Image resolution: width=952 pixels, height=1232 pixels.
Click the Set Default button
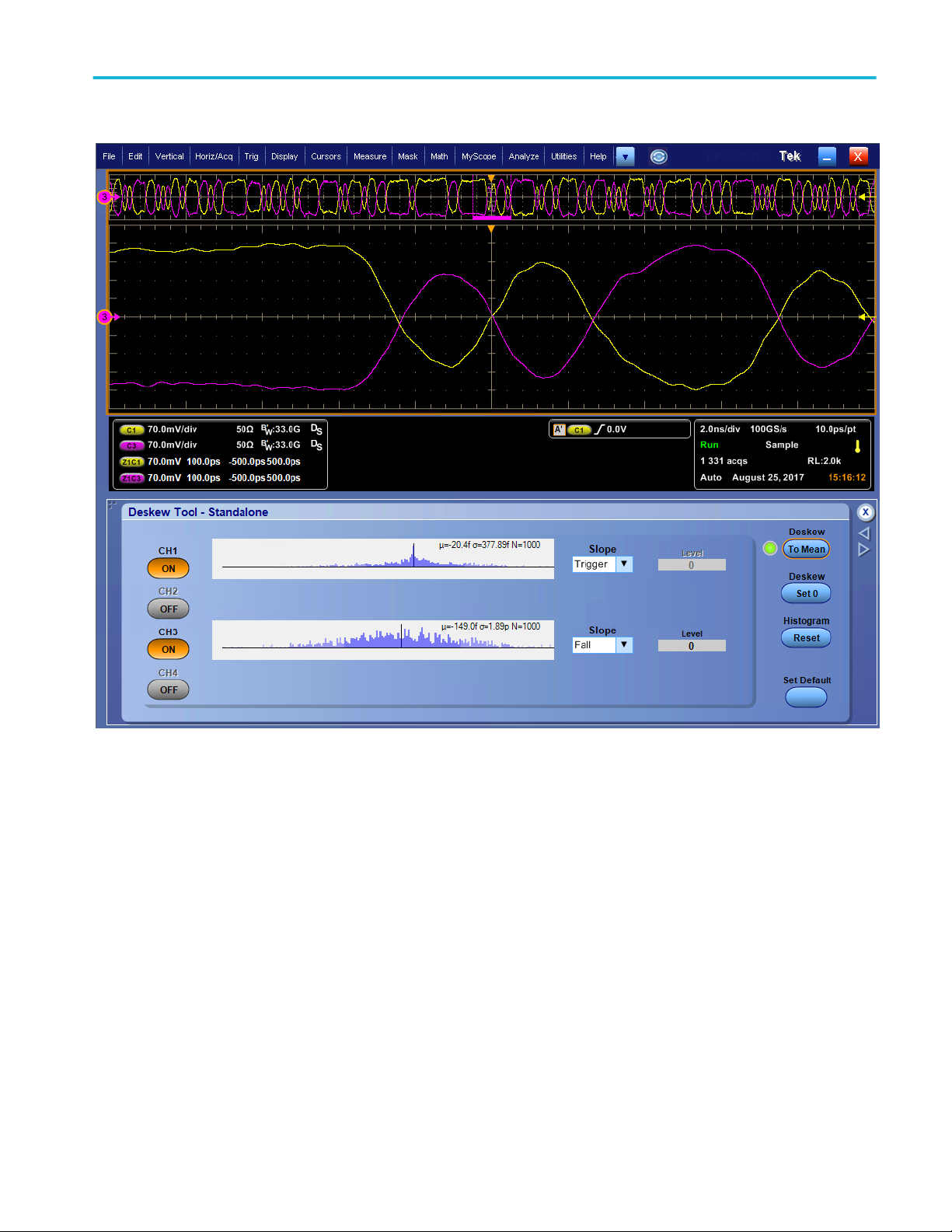[x=806, y=697]
